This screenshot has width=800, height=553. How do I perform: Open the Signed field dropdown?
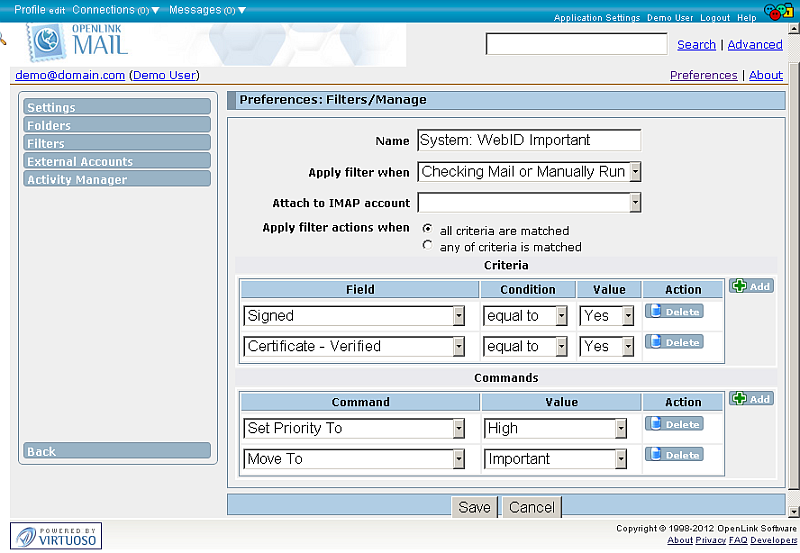point(354,316)
